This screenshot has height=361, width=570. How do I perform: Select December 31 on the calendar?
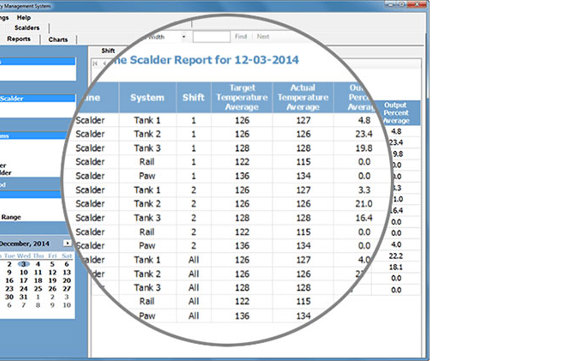[24, 297]
